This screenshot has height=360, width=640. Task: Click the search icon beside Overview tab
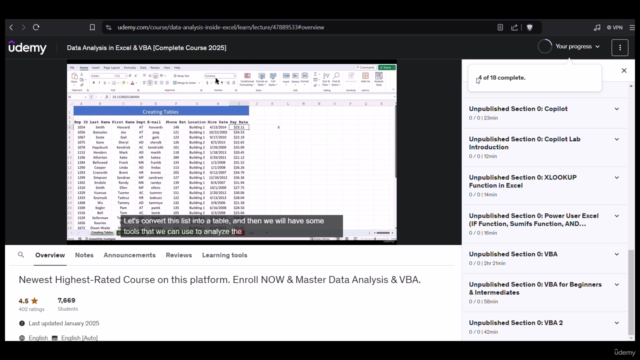21,255
